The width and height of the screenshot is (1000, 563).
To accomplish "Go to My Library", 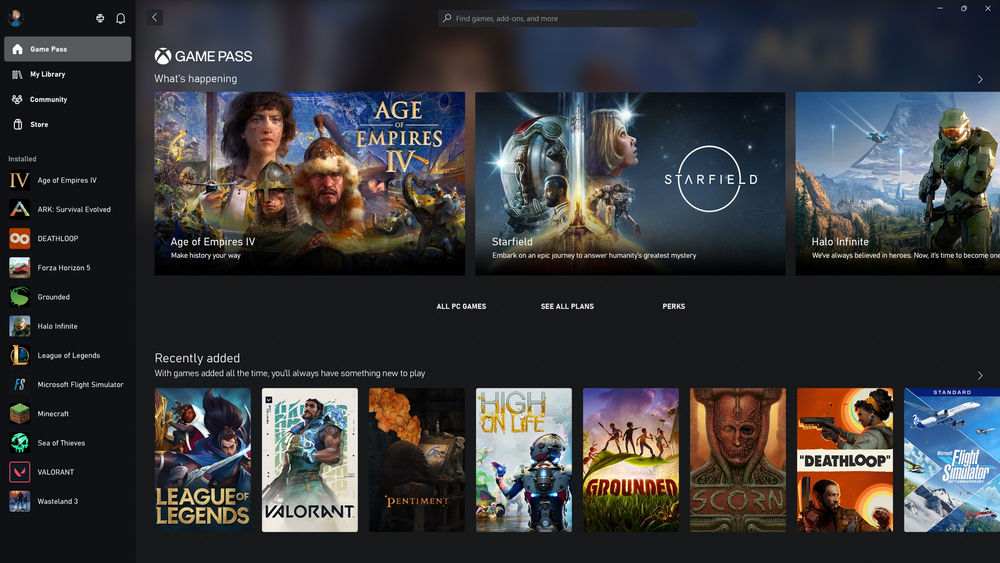I will pyautogui.click(x=47, y=74).
